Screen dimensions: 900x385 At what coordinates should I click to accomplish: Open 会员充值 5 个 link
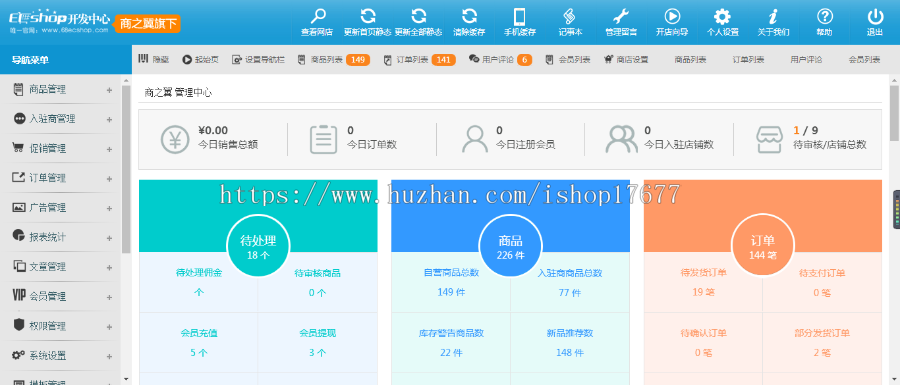(199, 342)
